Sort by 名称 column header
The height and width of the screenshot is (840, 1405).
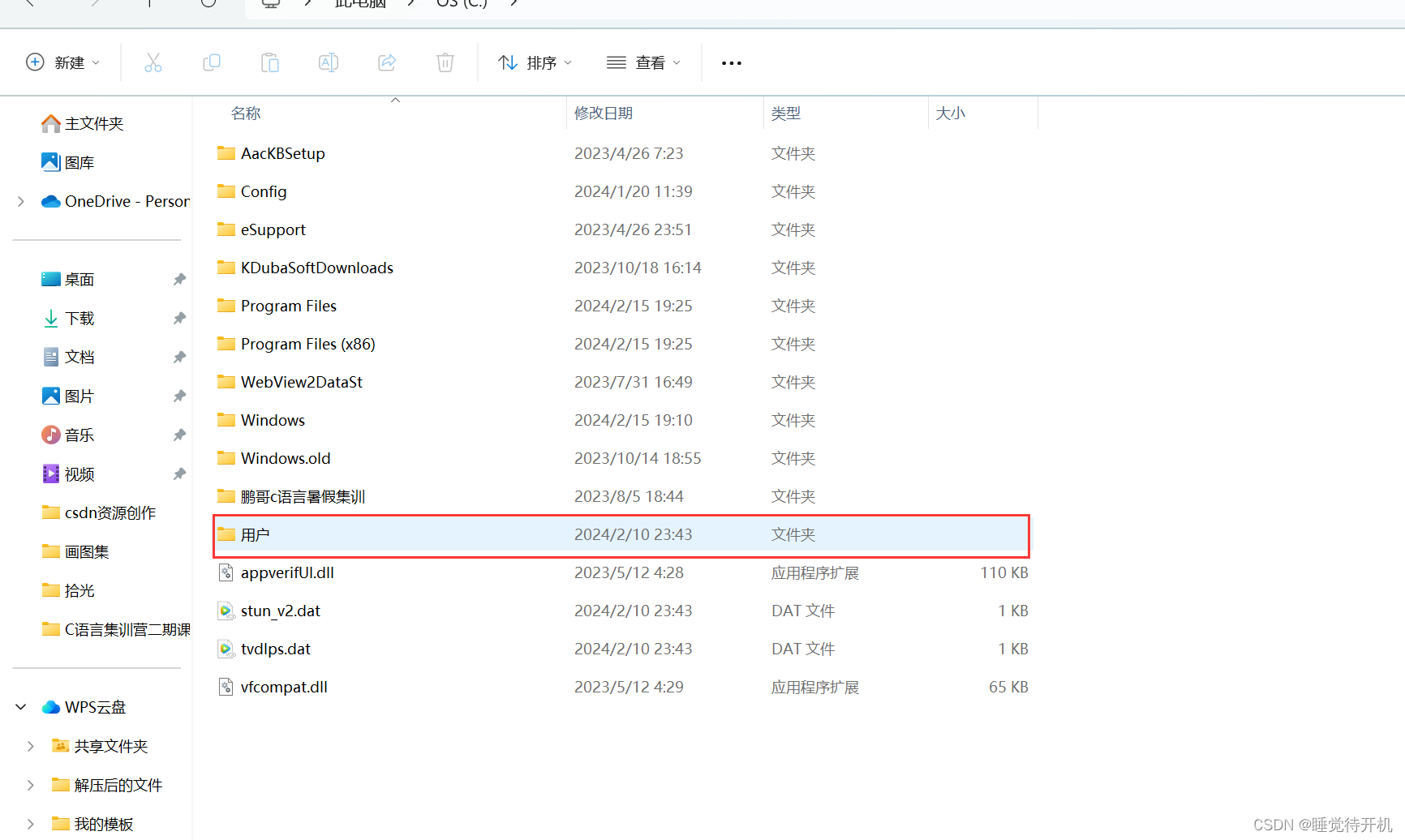point(246,114)
